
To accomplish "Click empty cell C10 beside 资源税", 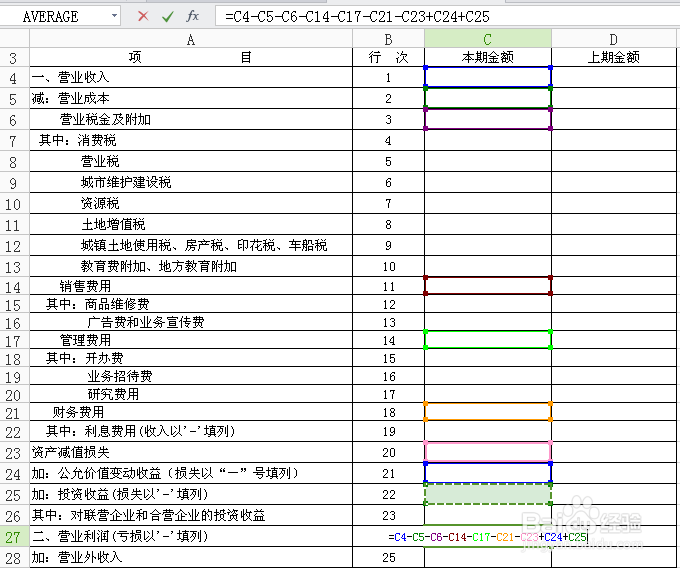I will click(x=488, y=203).
